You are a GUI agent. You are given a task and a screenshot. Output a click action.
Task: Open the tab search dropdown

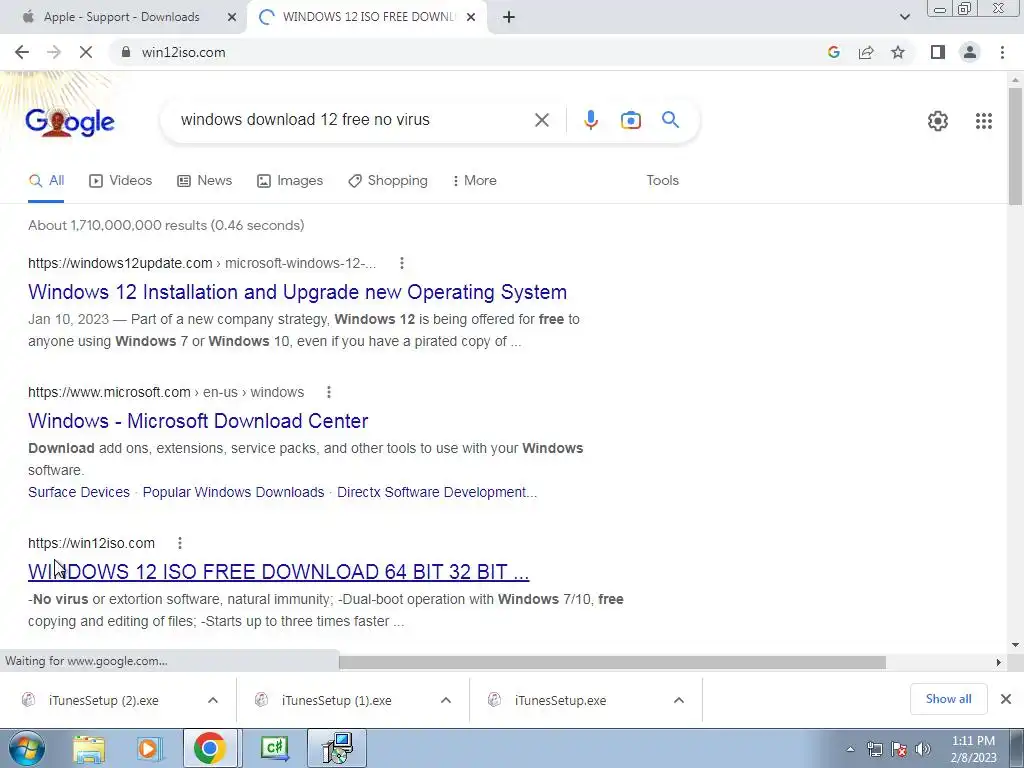point(904,17)
